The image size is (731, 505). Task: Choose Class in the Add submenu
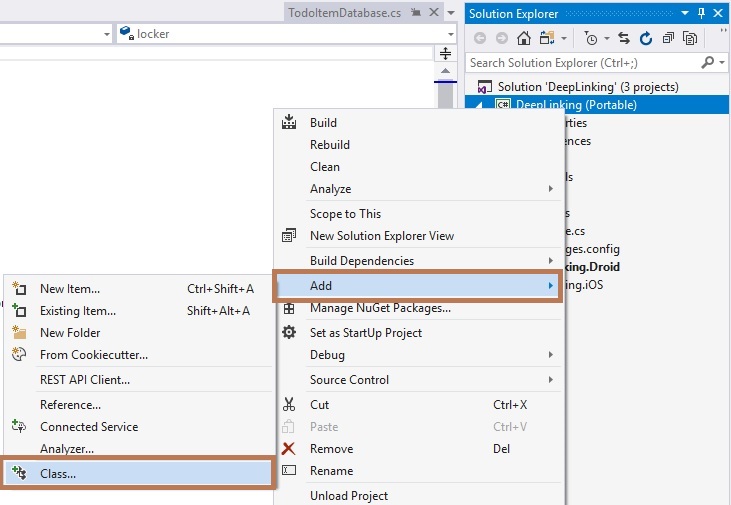[x=139, y=473]
